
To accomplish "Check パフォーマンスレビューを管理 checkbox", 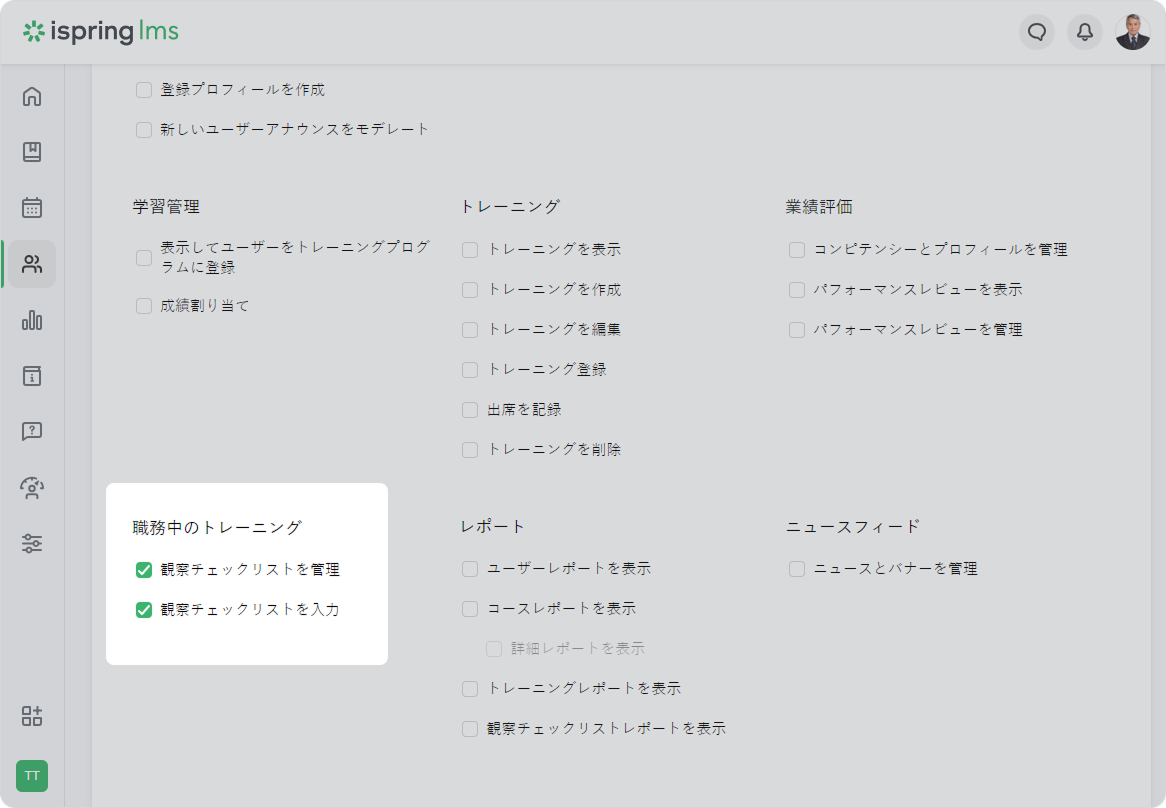I will pos(797,330).
